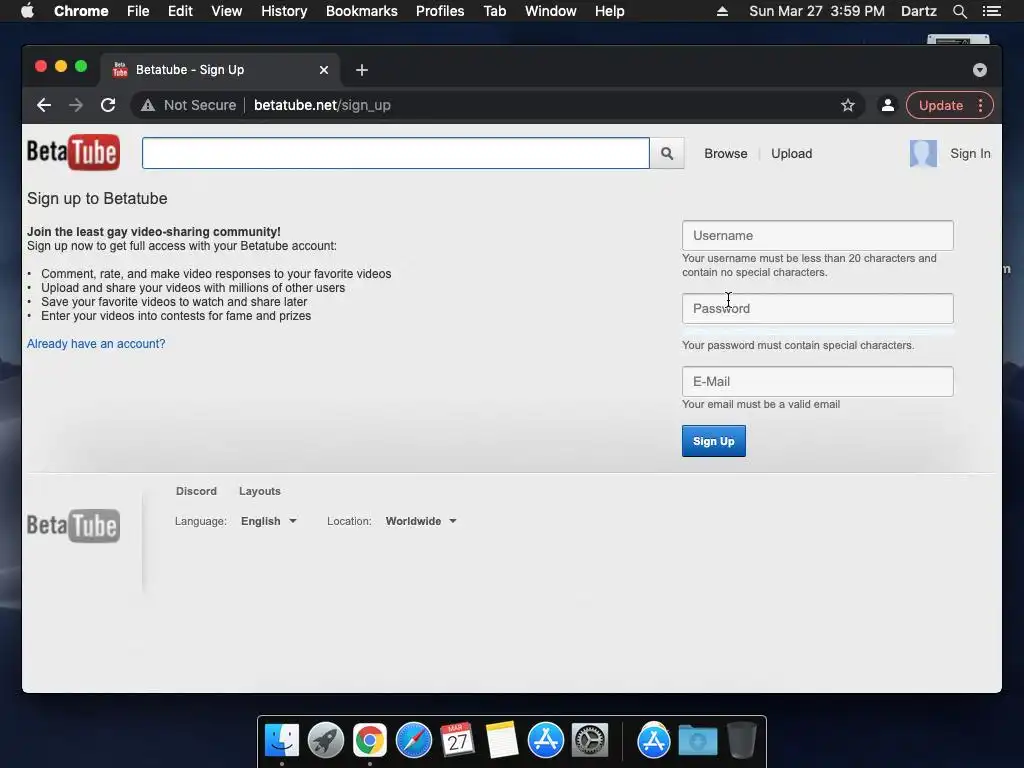Click the search magnifier button
1024x768 pixels.
point(667,153)
